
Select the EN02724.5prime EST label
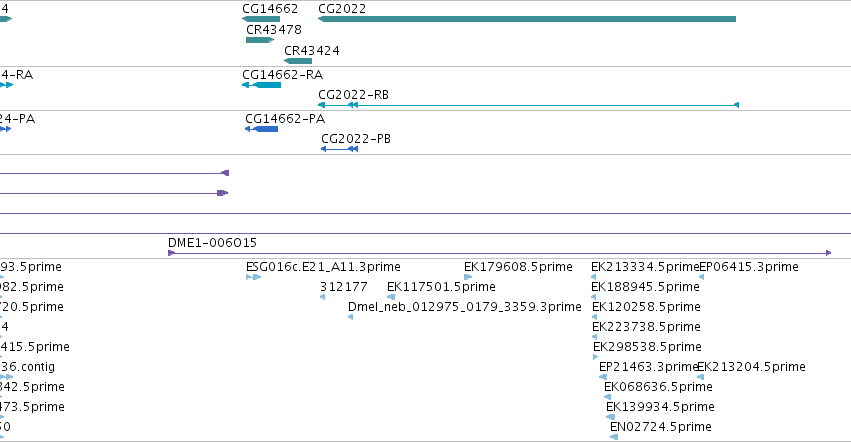point(661,427)
